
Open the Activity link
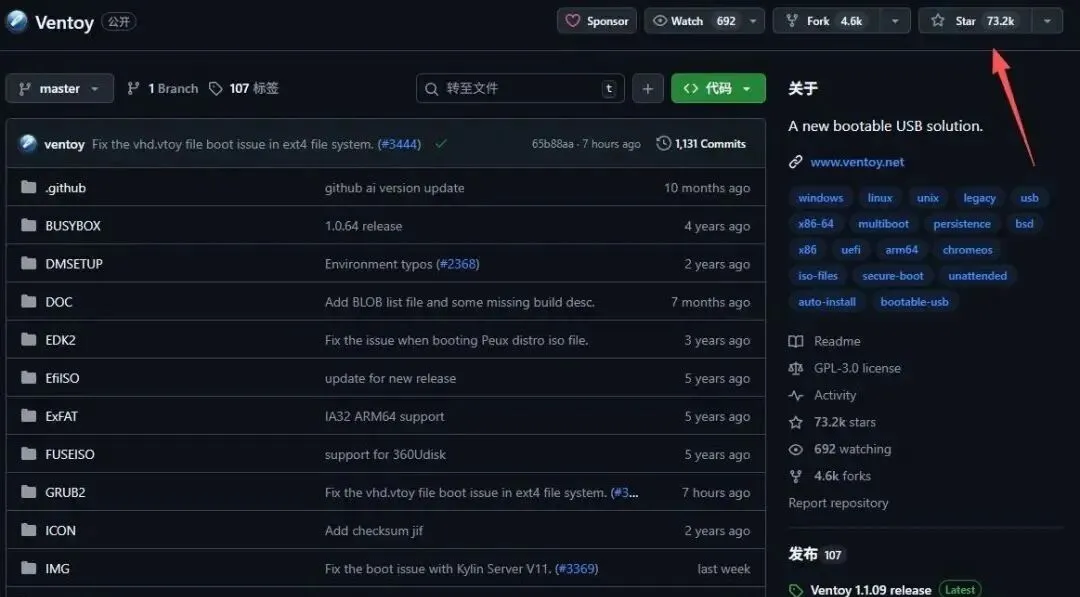point(823,395)
